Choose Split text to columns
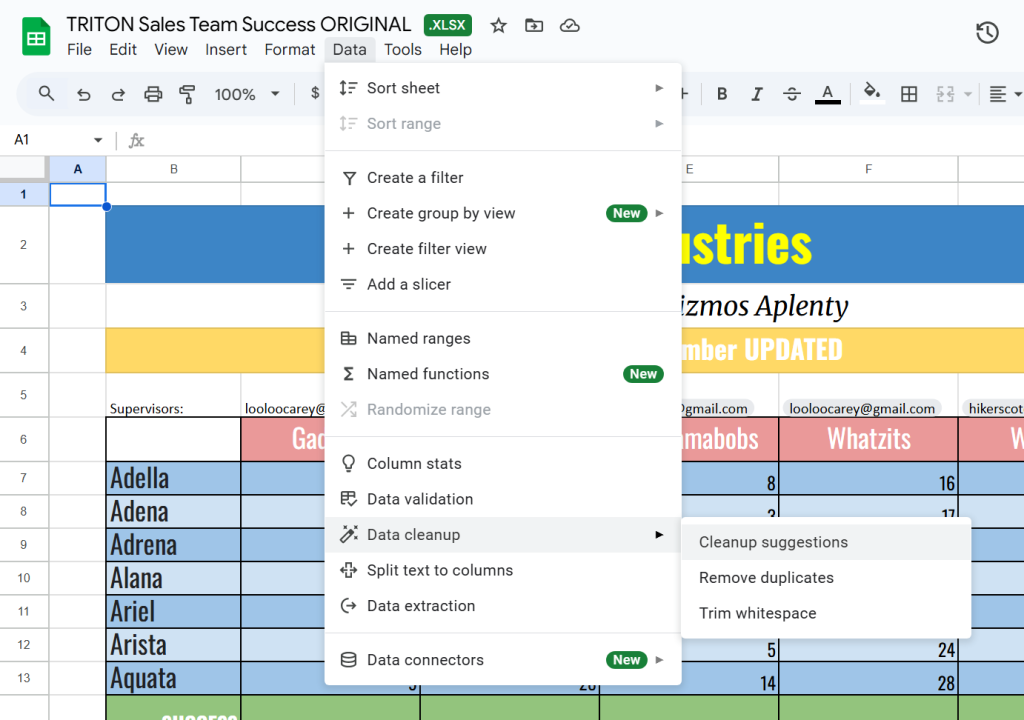The image size is (1024, 720). tap(503, 570)
